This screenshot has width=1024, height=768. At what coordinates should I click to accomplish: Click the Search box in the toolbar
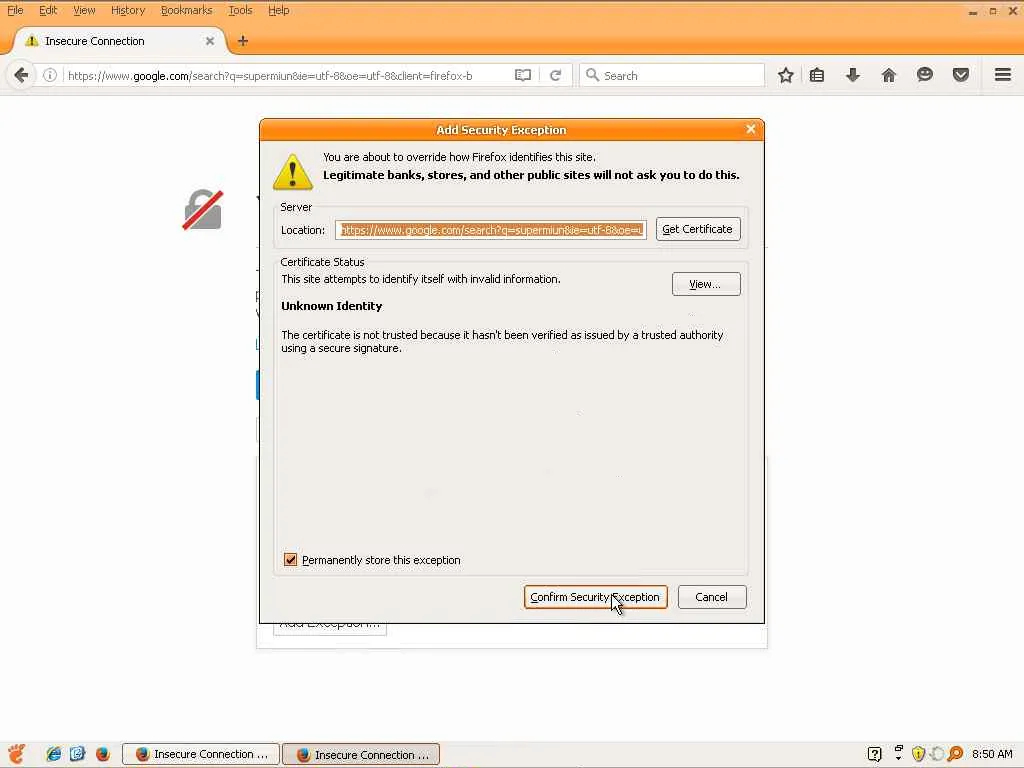click(672, 75)
